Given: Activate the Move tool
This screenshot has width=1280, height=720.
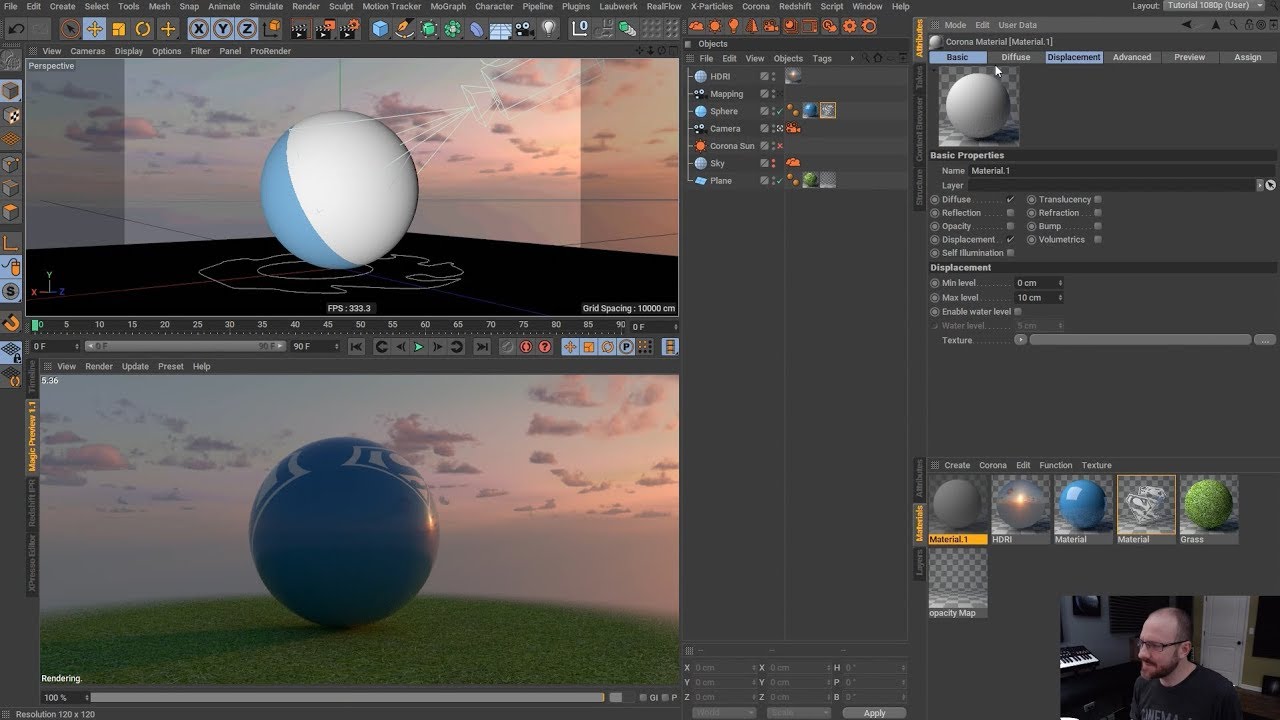Looking at the screenshot, I should tap(94, 29).
